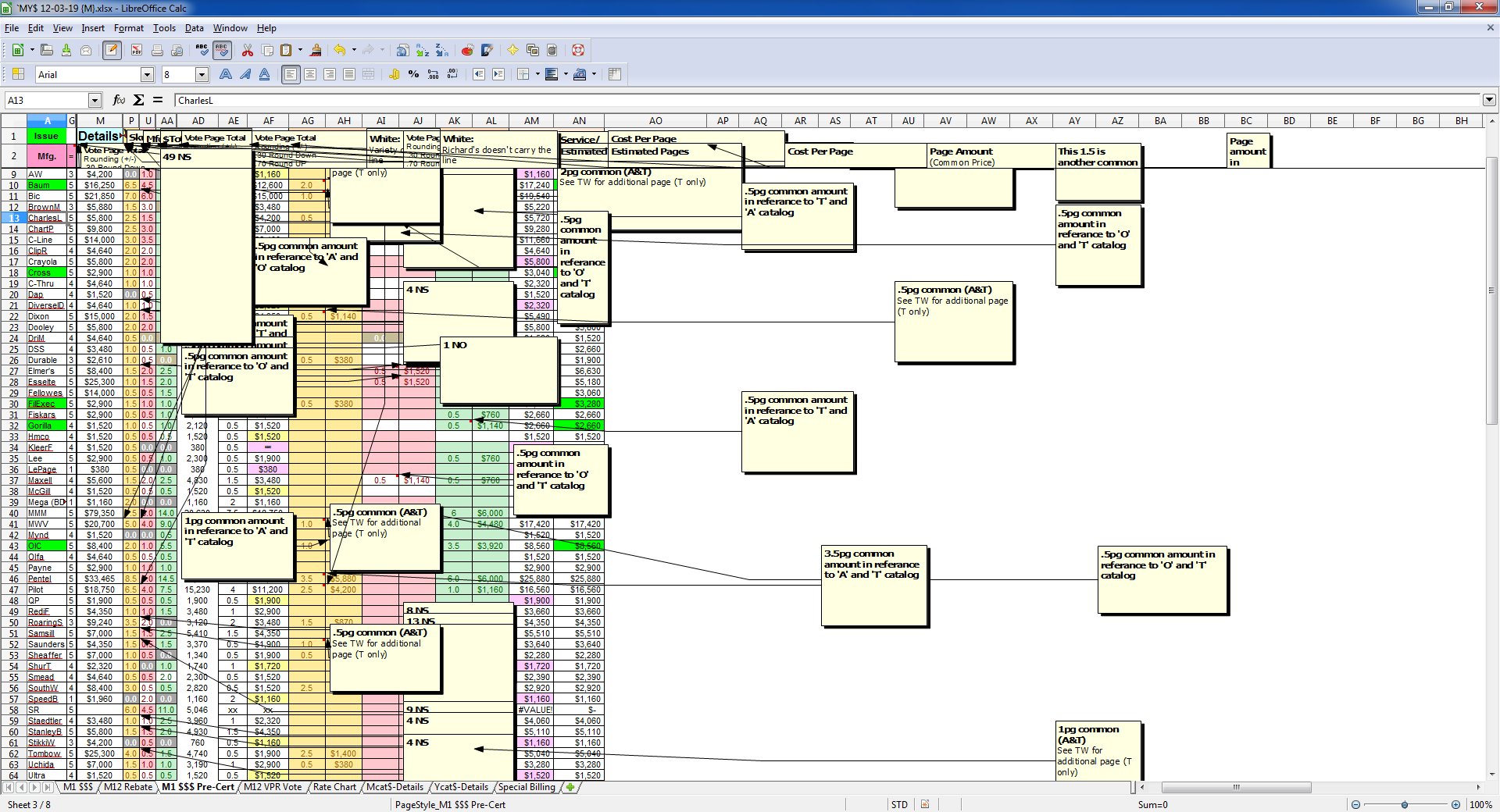Open the Format menu
This screenshot has height=812, width=1500.
[128, 28]
